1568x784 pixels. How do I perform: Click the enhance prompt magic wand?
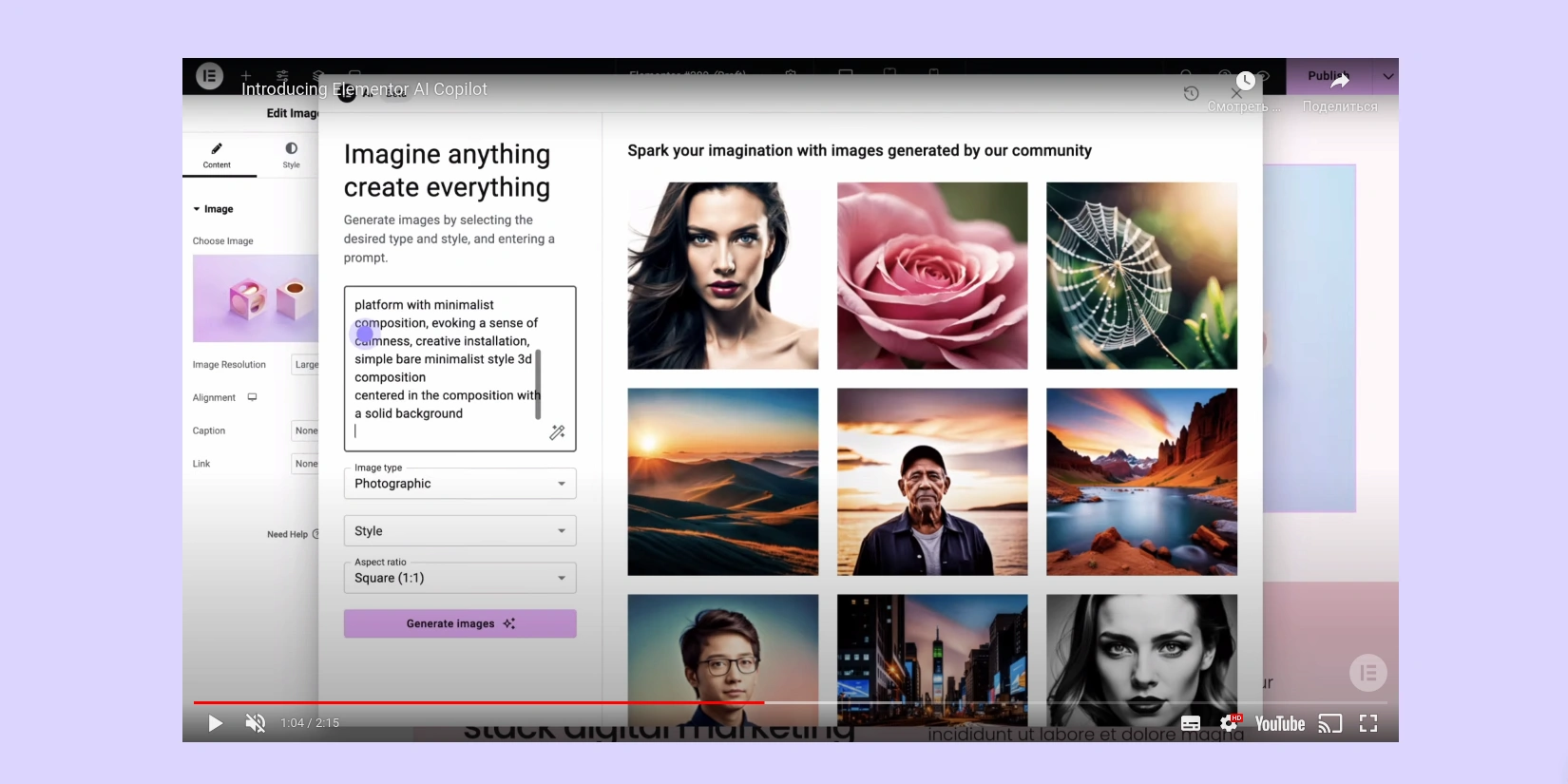coord(557,432)
